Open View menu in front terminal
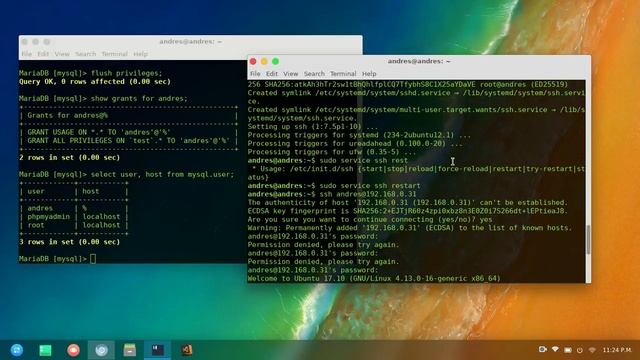 (x=290, y=74)
